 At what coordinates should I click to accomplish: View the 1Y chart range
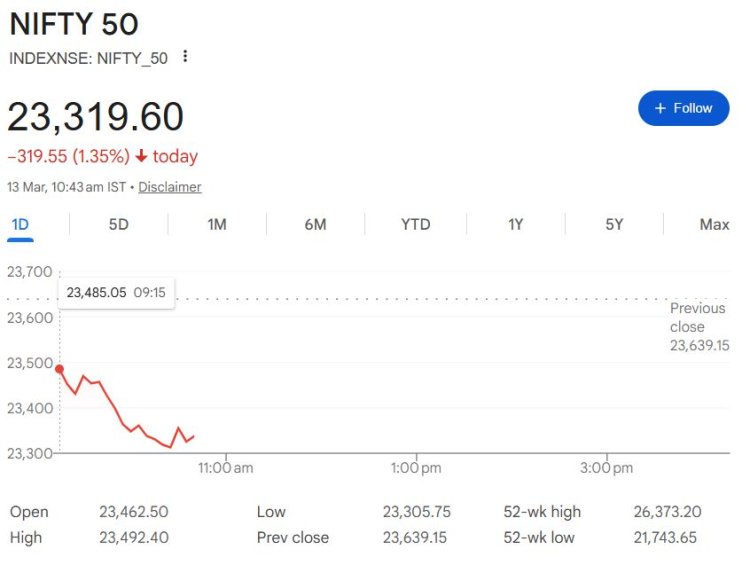click(515, 224)
